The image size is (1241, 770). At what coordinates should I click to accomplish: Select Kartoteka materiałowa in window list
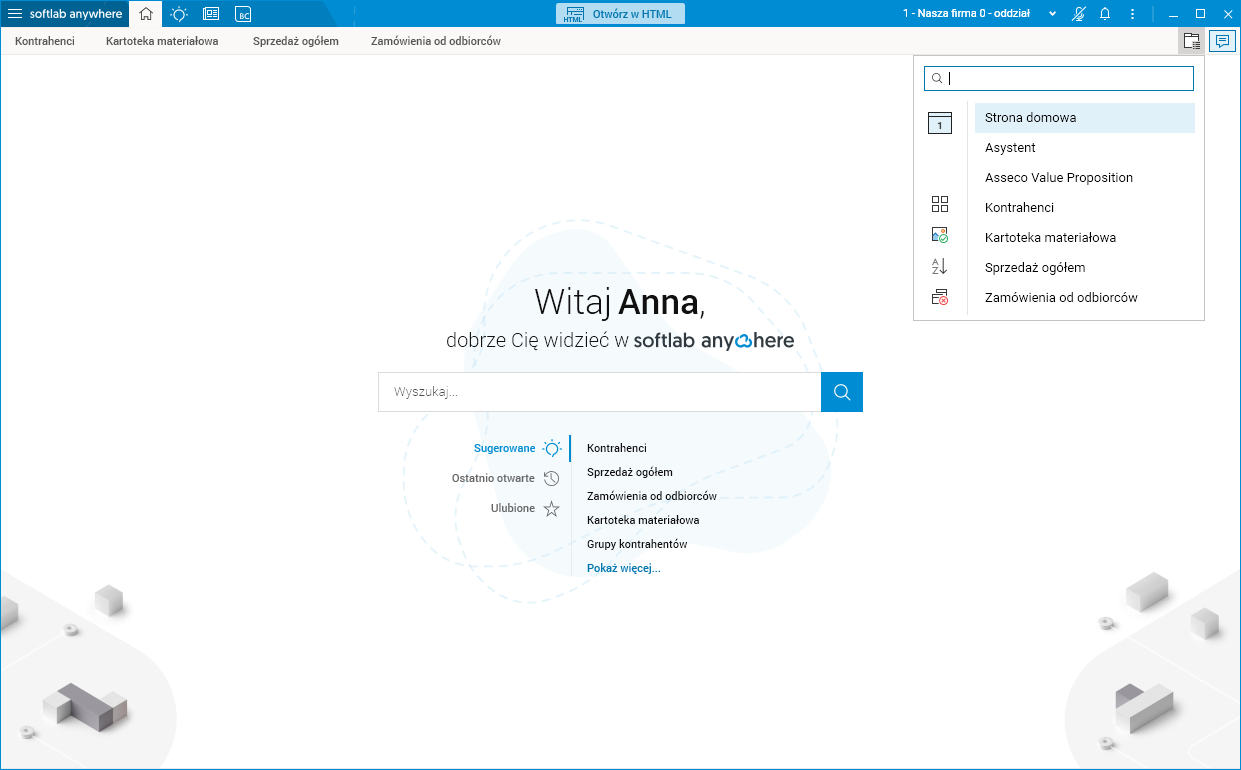coord(1085,238)
